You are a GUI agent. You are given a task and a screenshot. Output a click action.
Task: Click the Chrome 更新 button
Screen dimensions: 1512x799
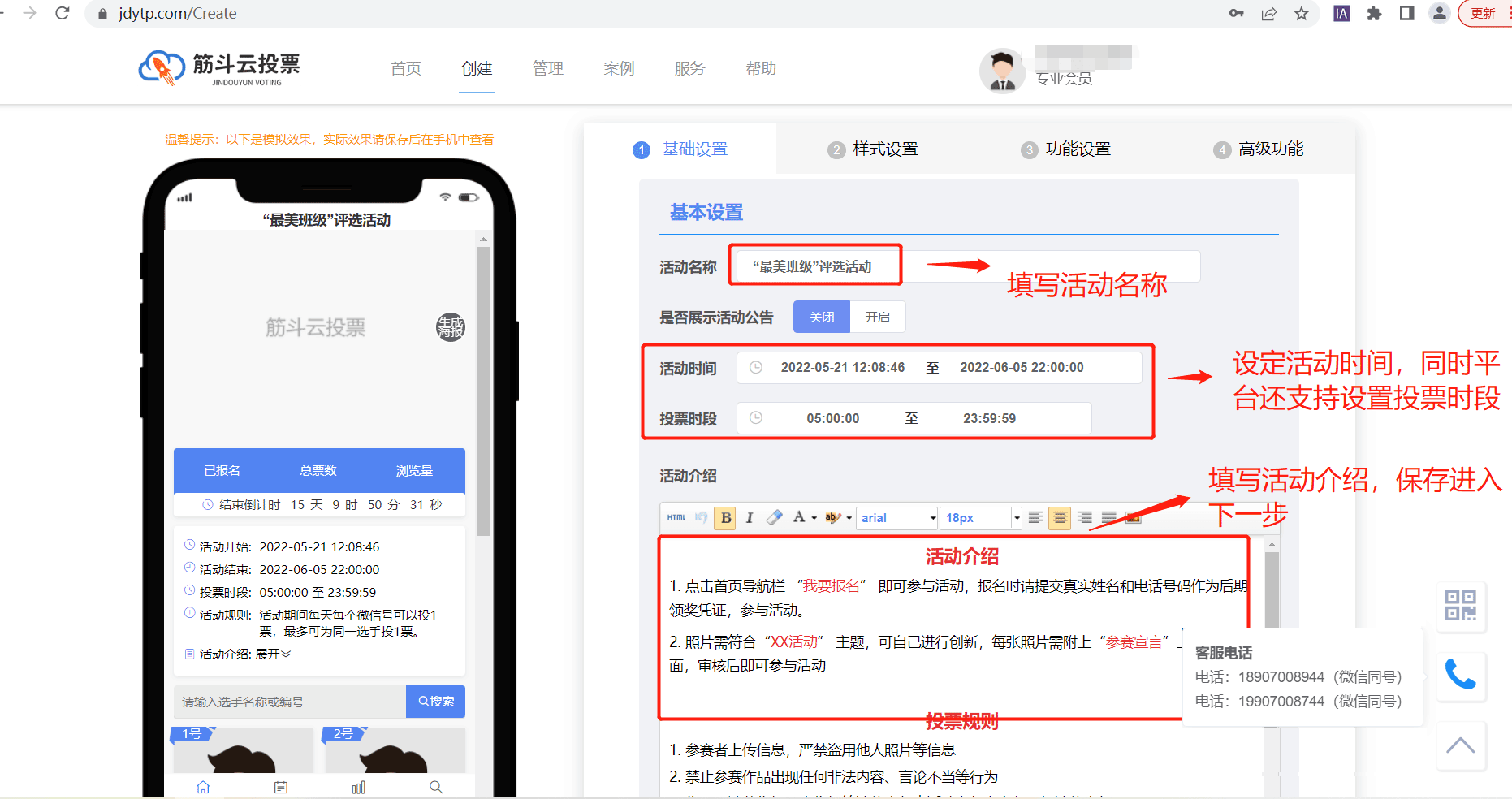(1484, 13)
